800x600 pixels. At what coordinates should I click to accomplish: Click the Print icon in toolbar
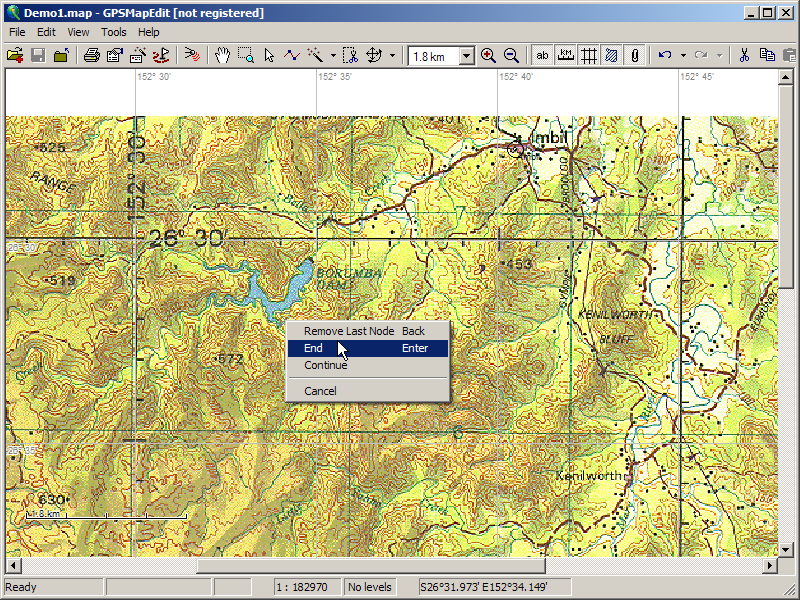(92, 56)
